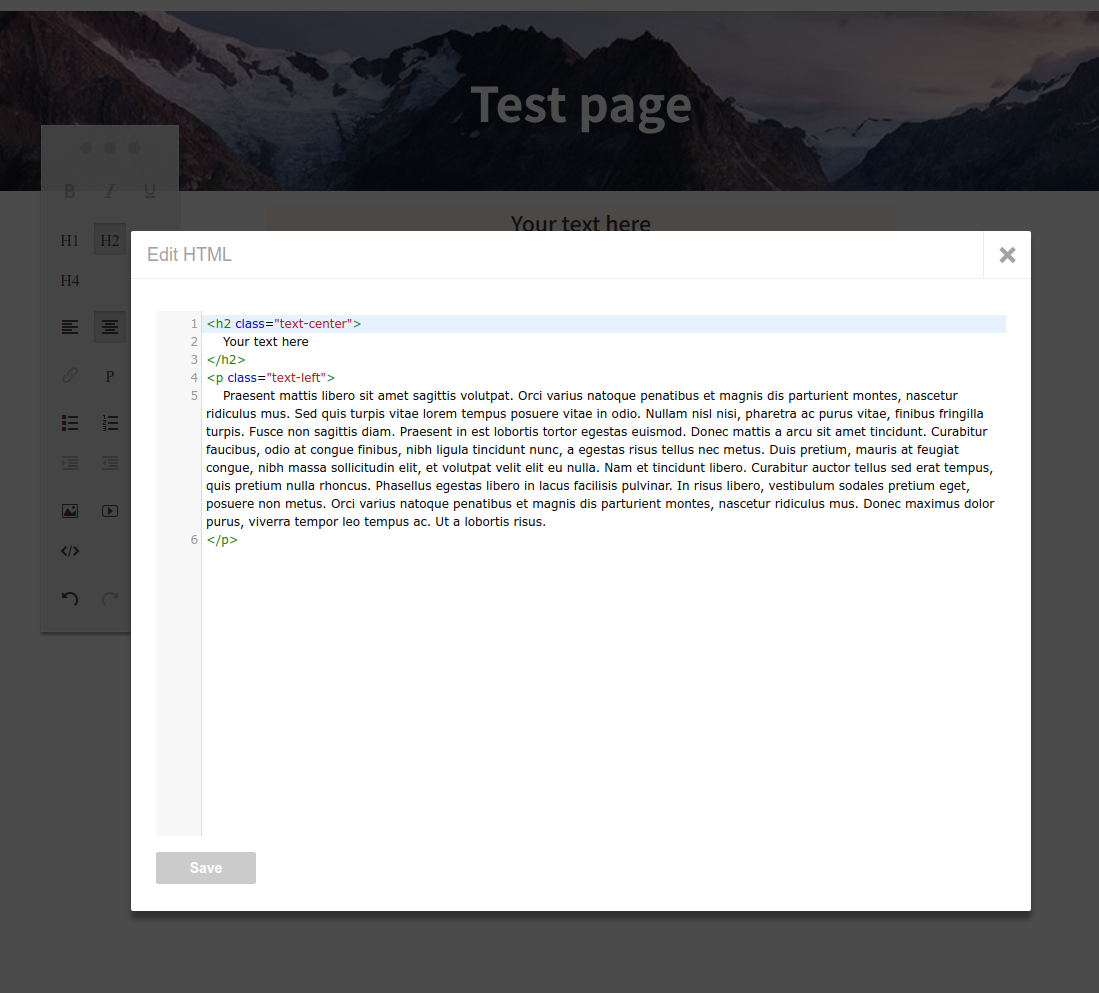Increase indent using the indent icon

click(69, 463)
